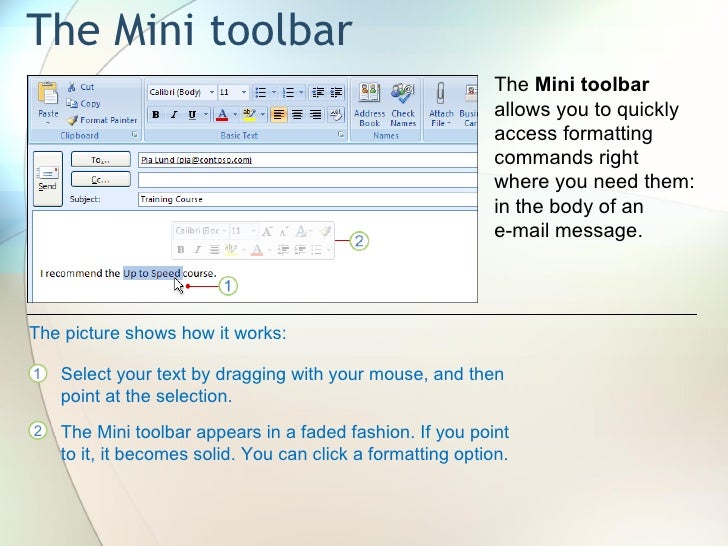
Task: Open the Underline style dropdown arrow
Action: click(x=206, y=114)
